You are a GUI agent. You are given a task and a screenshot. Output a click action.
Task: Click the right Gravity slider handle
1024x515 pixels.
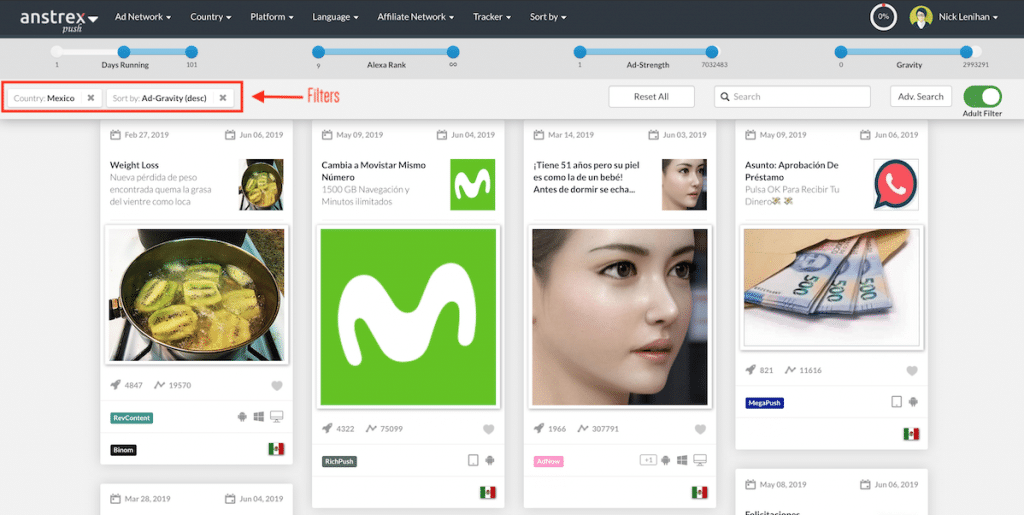(966, 52)
